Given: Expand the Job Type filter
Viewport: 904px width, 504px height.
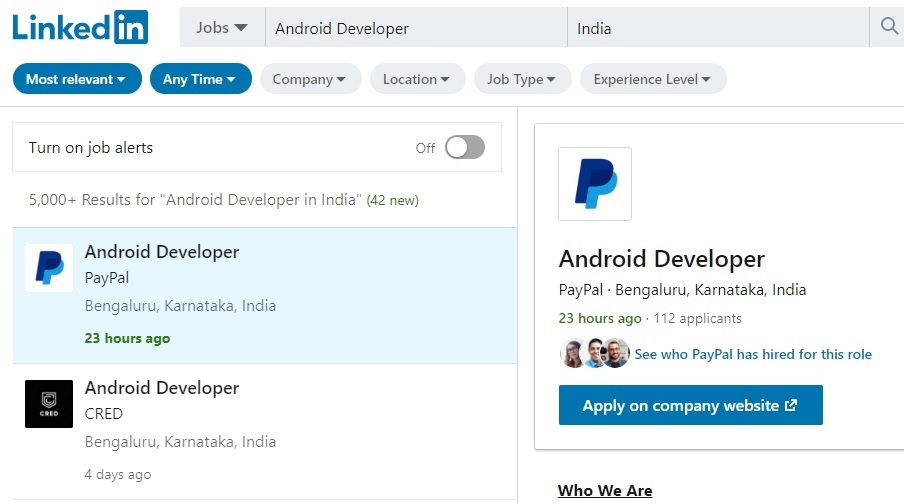Looking at the screenshot, I should click(523, 79).
